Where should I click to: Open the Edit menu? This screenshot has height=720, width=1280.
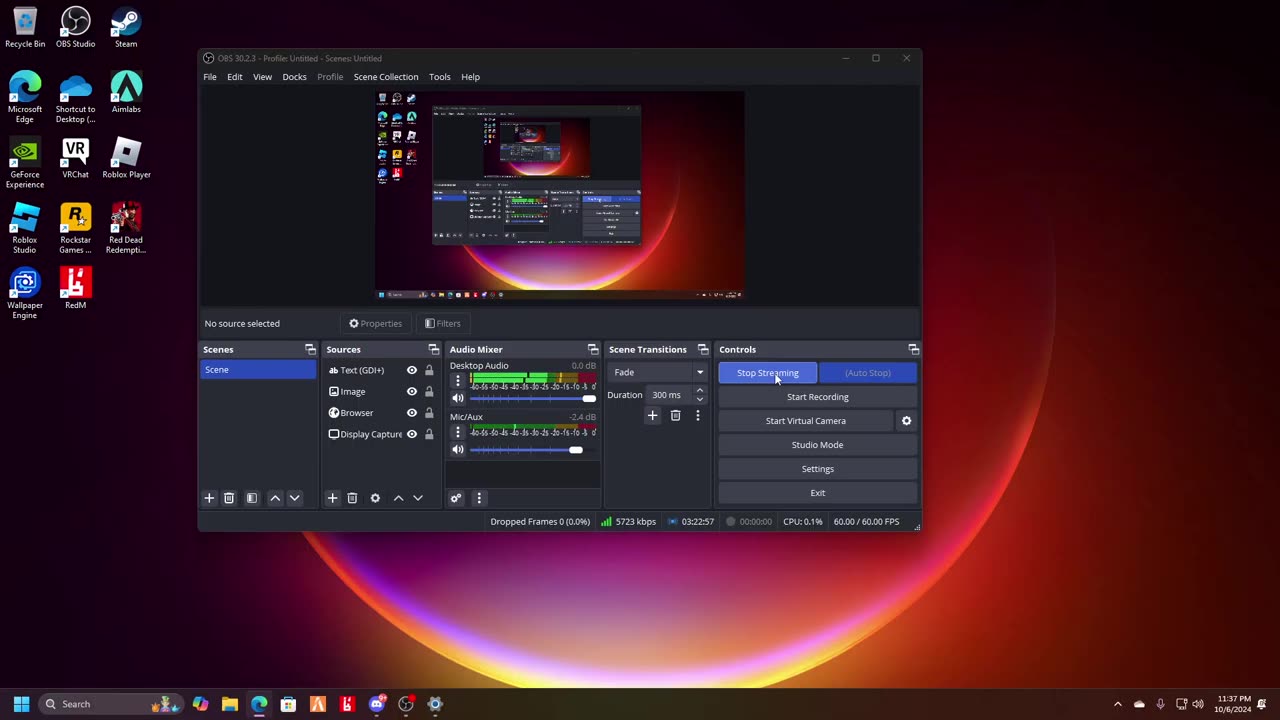(235, 77)
